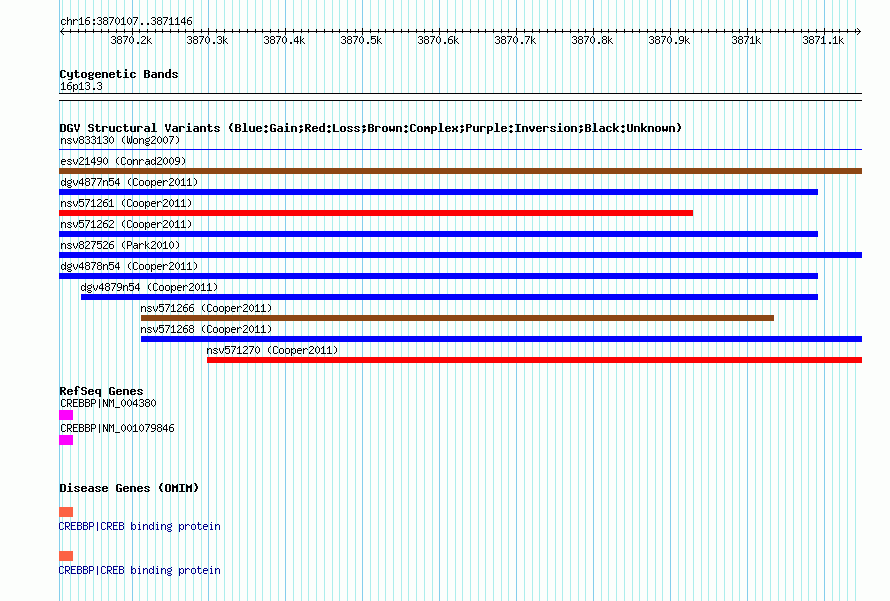Select the red nsv571270 loss bar
The image size is (890, 601).
(535, 360)
